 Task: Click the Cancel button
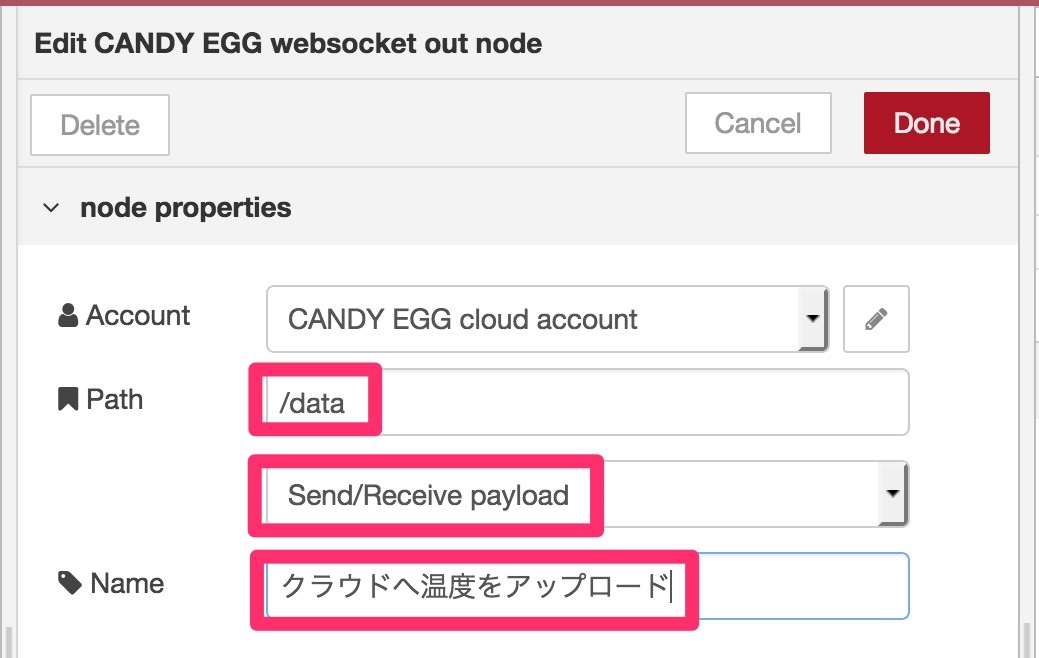tap(758, 123)
